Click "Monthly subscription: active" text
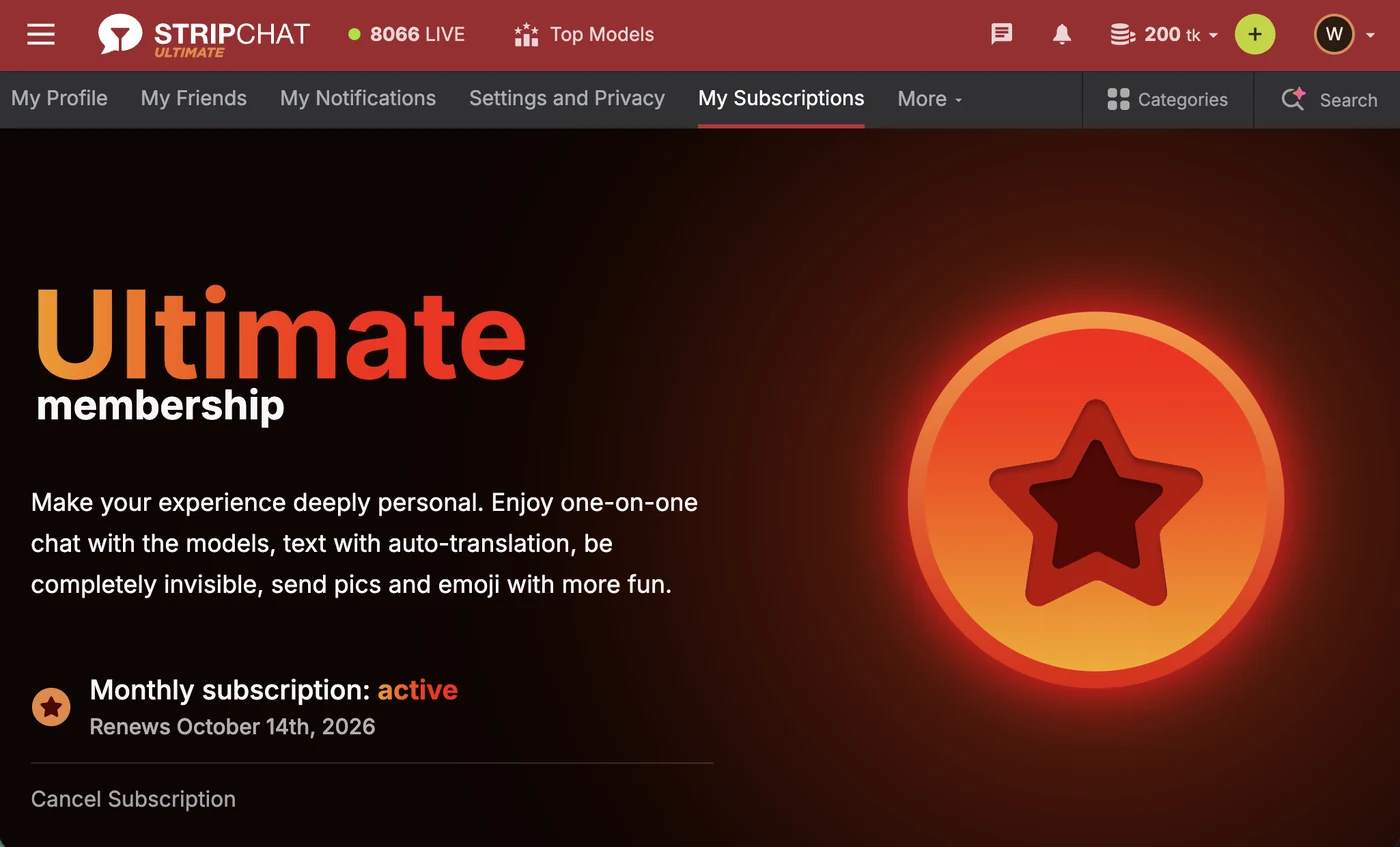The image size is (1400, 847). (274, 690)
